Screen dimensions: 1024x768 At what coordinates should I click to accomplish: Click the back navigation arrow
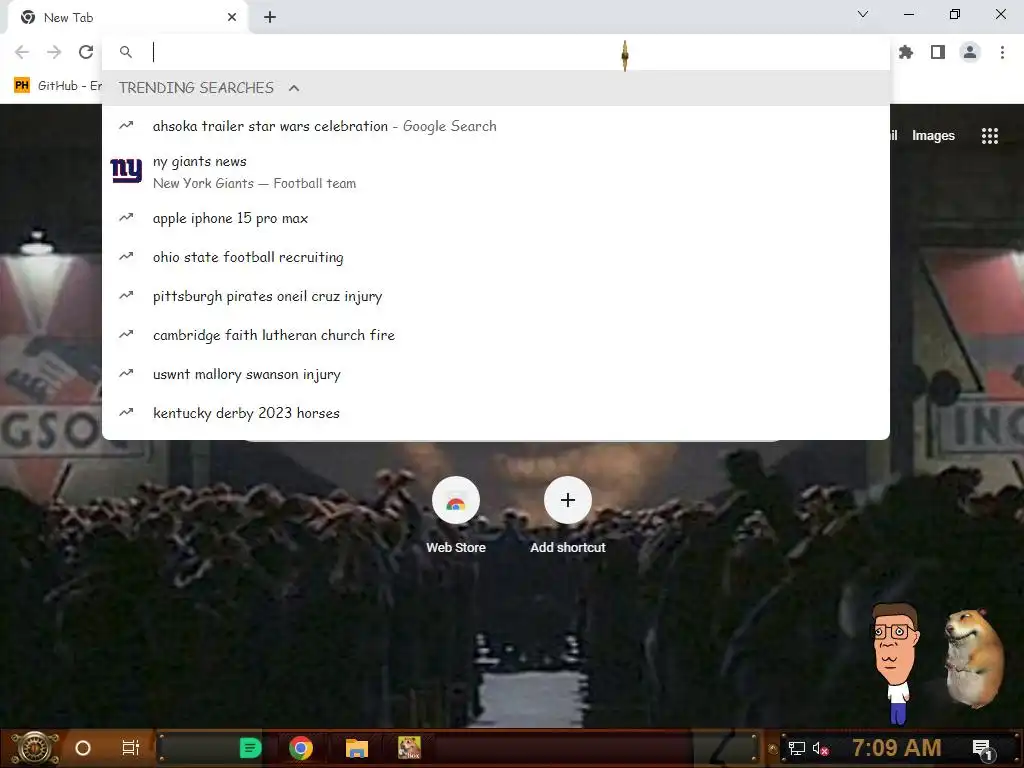pyautogui.click(x=22, y=52)
